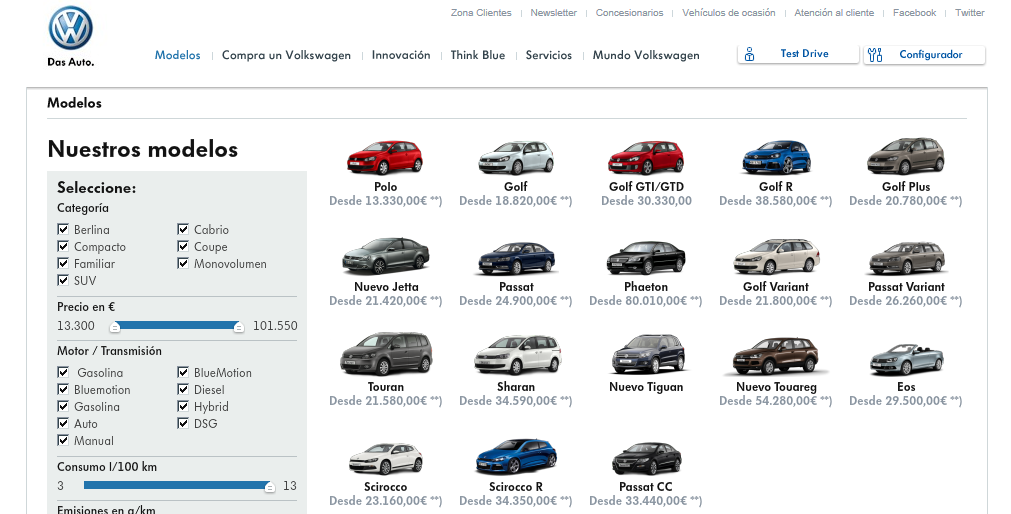Image resolution: width=1011 pixels, height=514 pixels.
Task: Toggle the DSG transmission checkbox
Action: (x=182, y=423)
